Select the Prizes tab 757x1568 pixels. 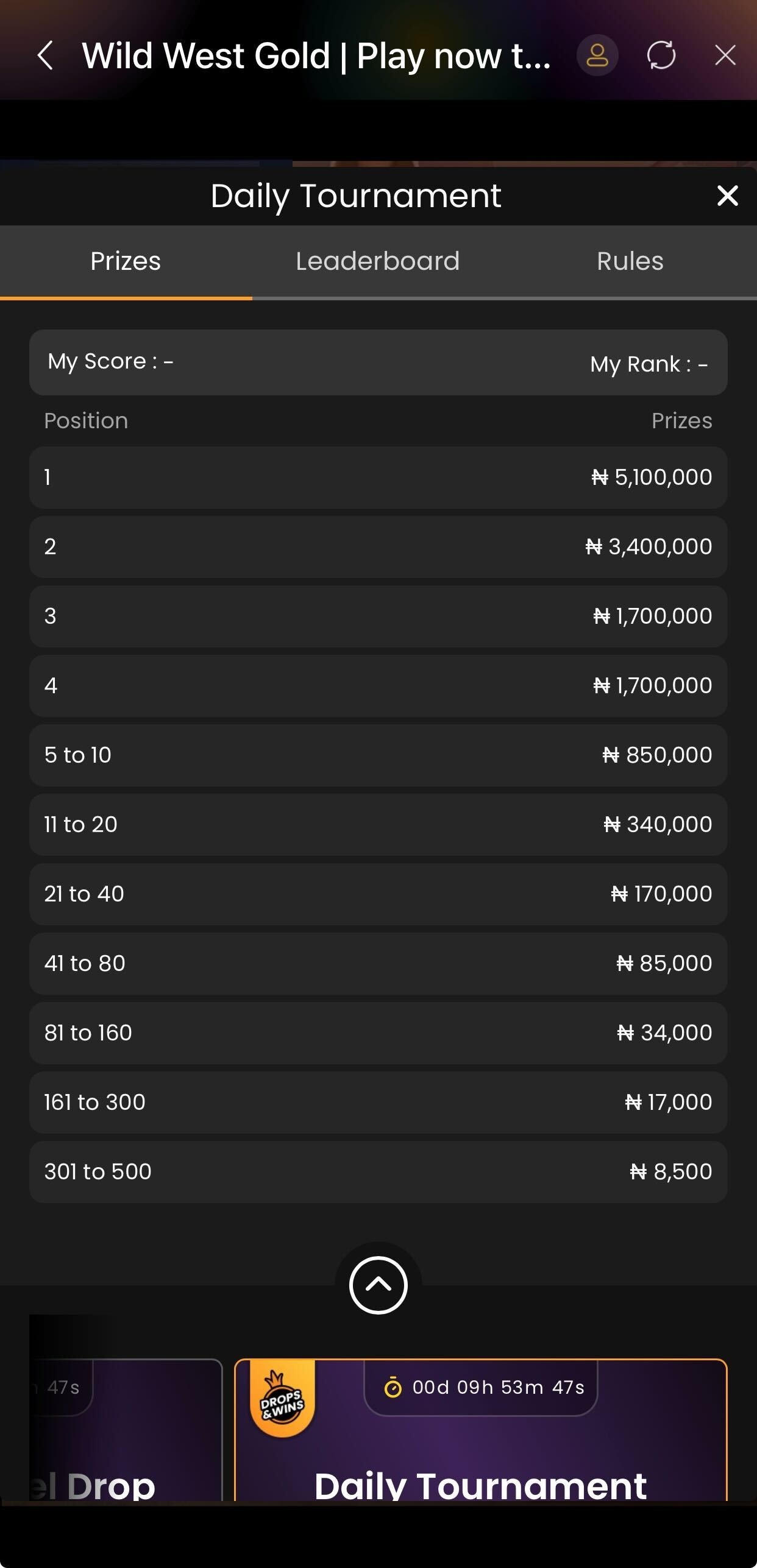[126, 261]
